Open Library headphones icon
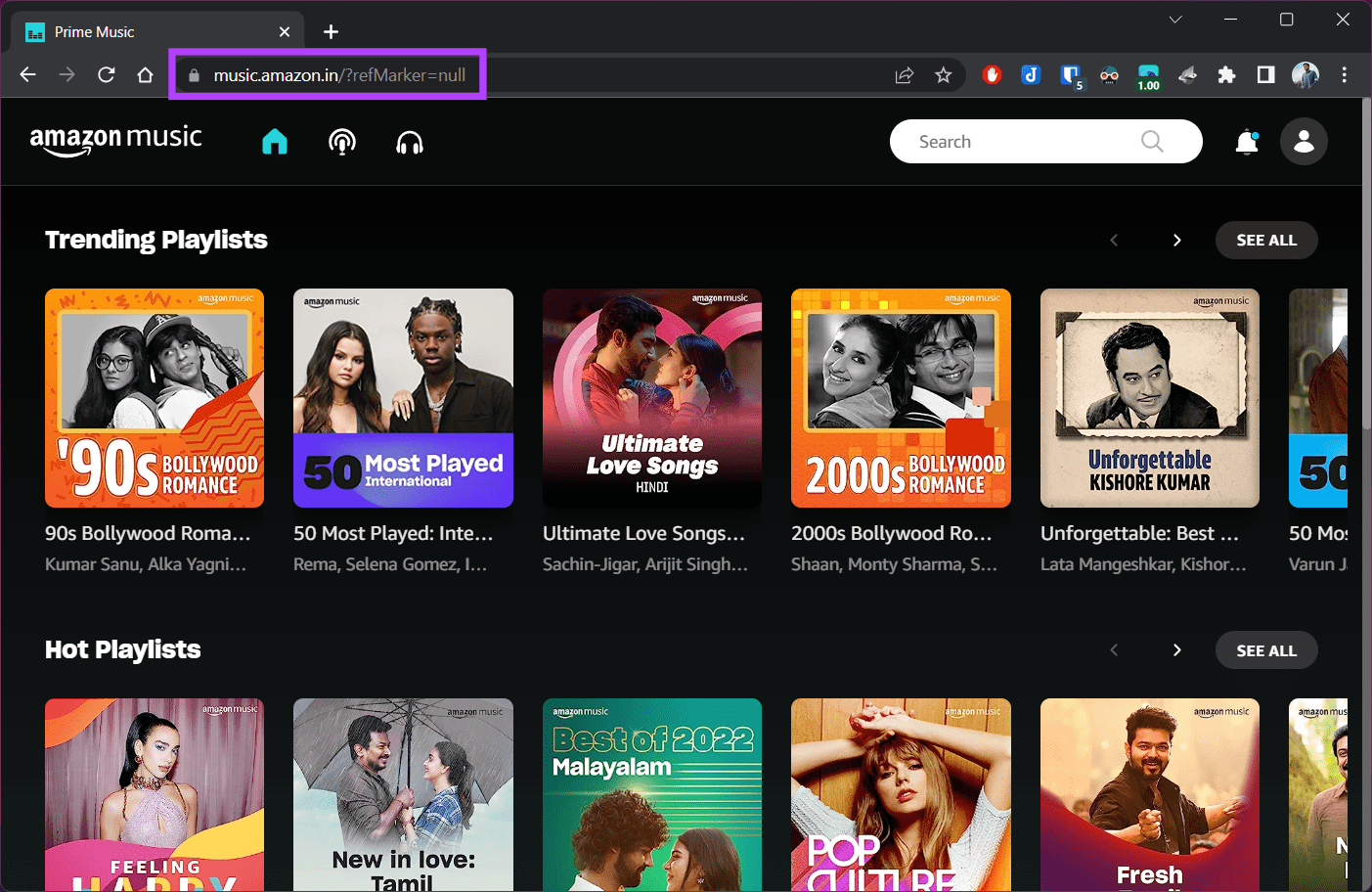Screen dimensions: 1372x892 point(410,144)
